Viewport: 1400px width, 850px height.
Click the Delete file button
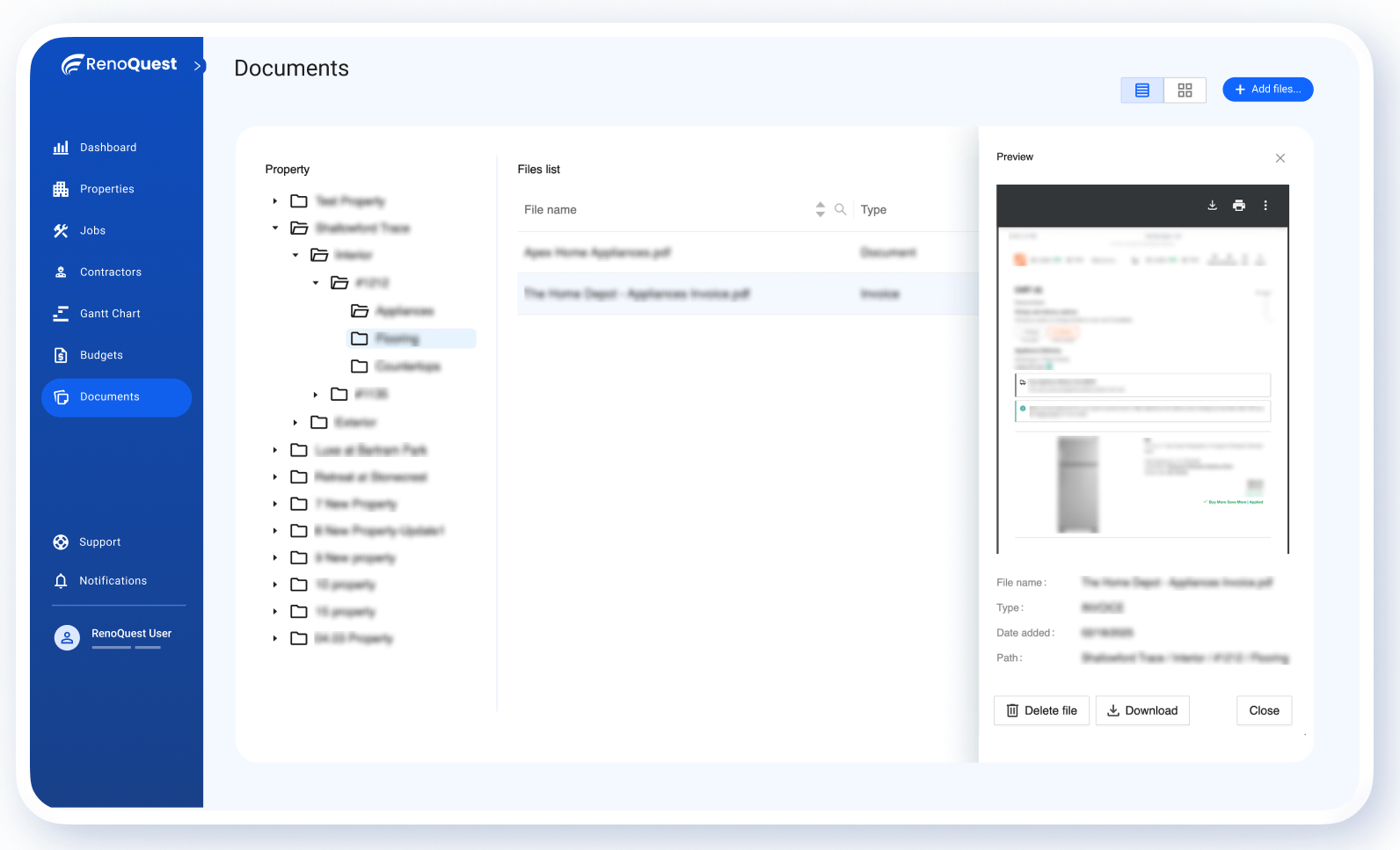1041,710
